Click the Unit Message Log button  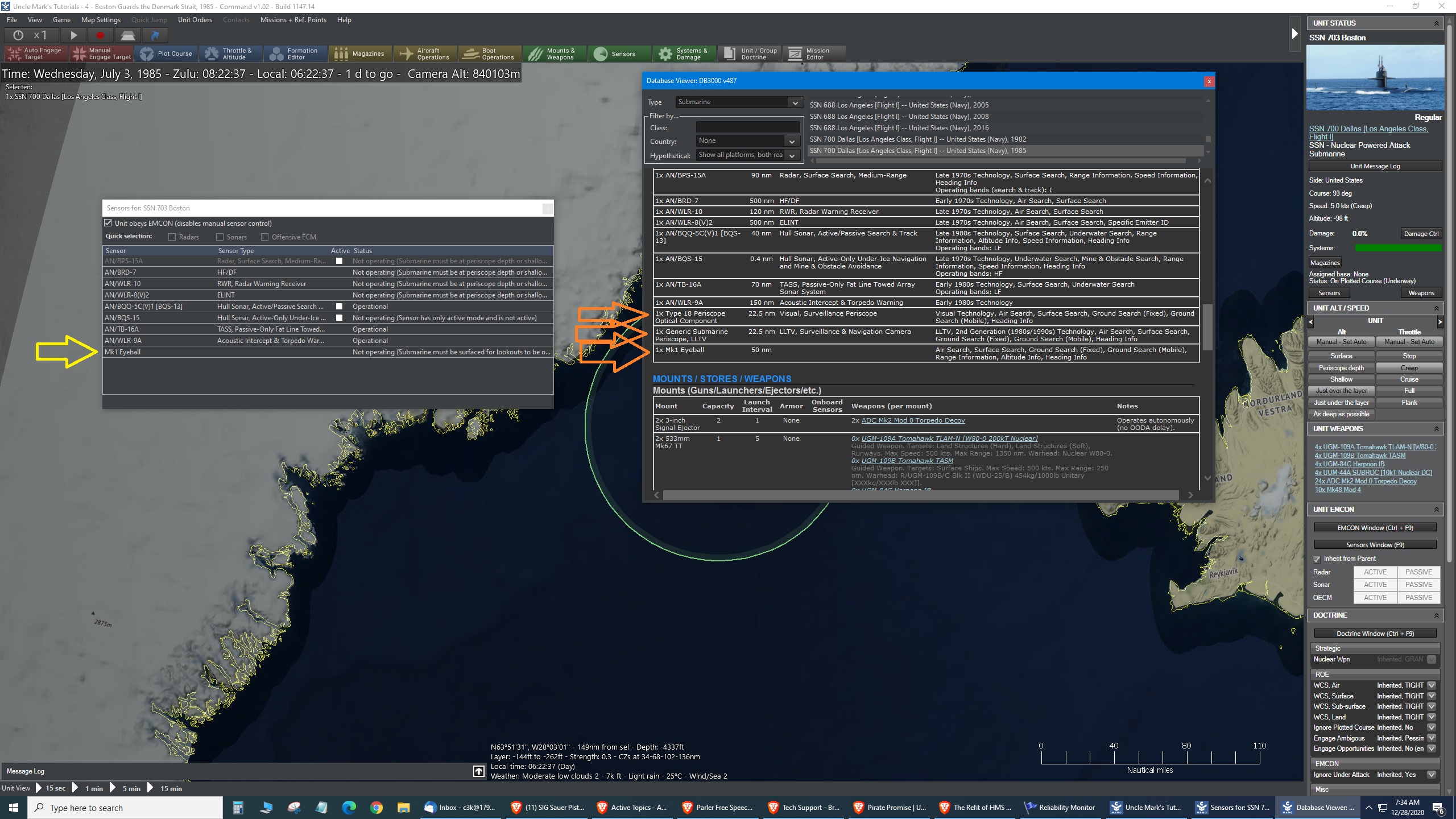[x=1375, y=166]
